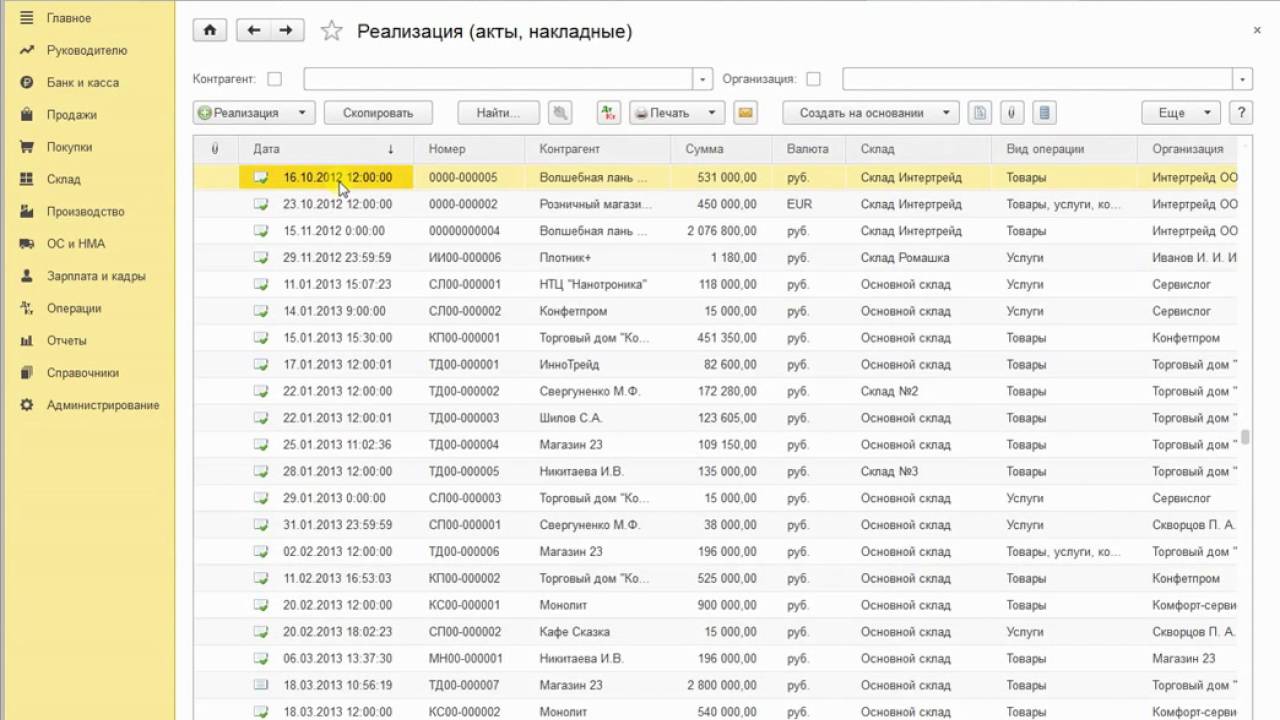
Task: Open Склад section
Action: pos(64,179)
